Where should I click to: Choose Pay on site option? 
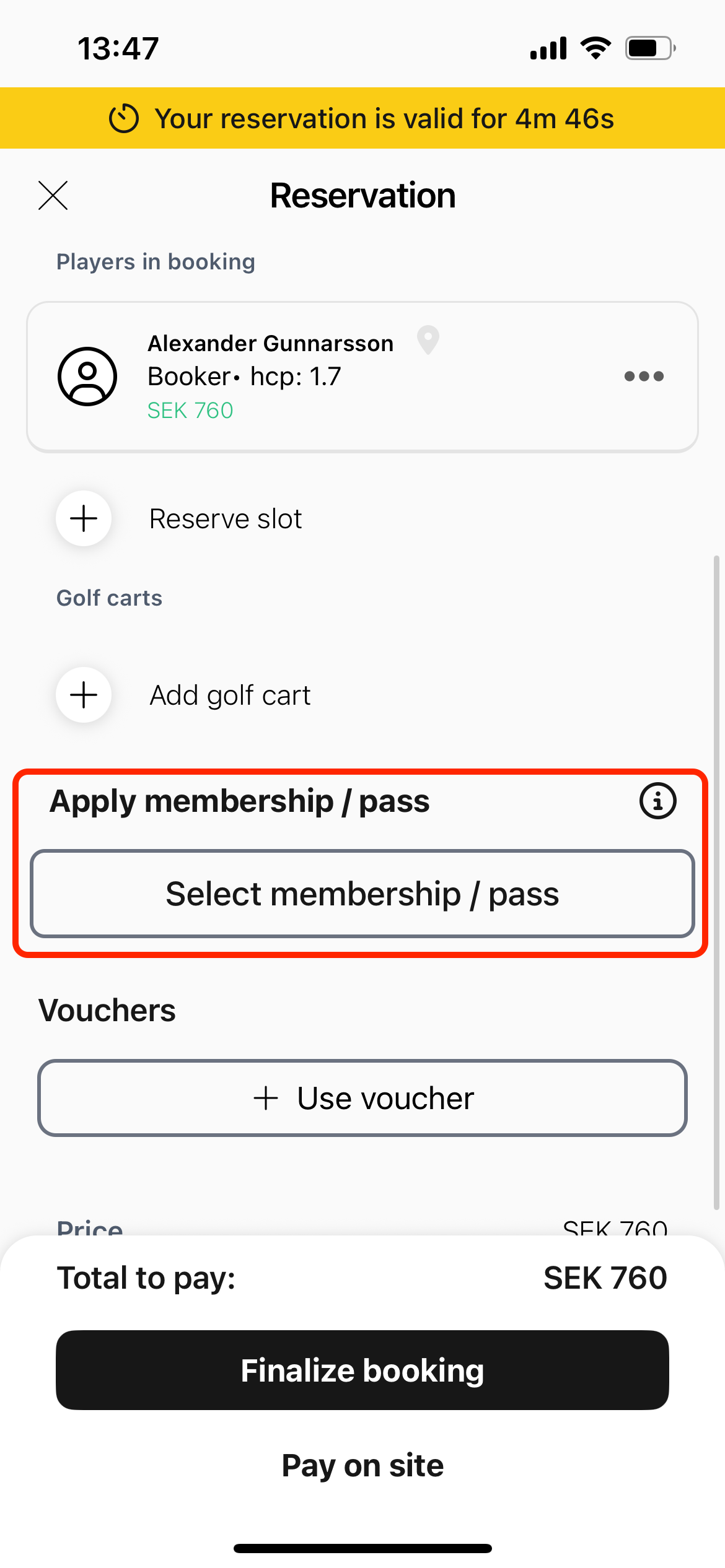coord(362,1465)
